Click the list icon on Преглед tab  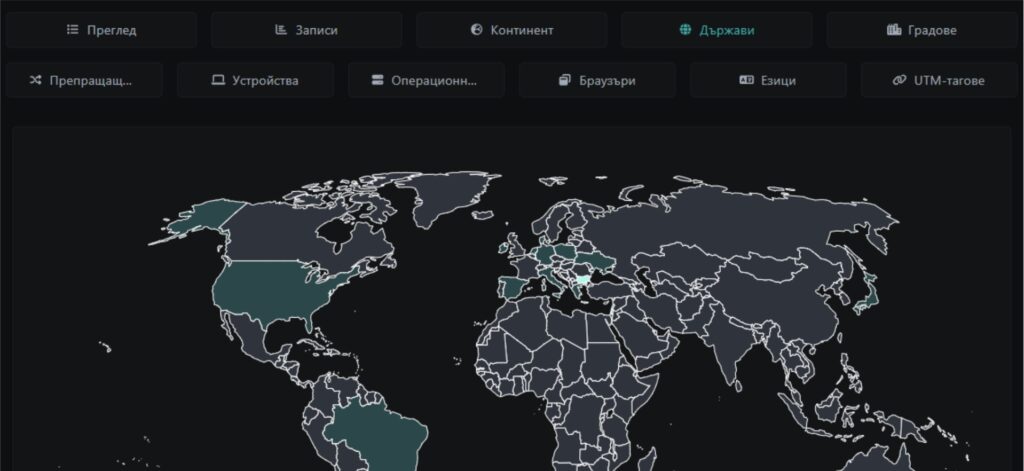pos(72,30)
